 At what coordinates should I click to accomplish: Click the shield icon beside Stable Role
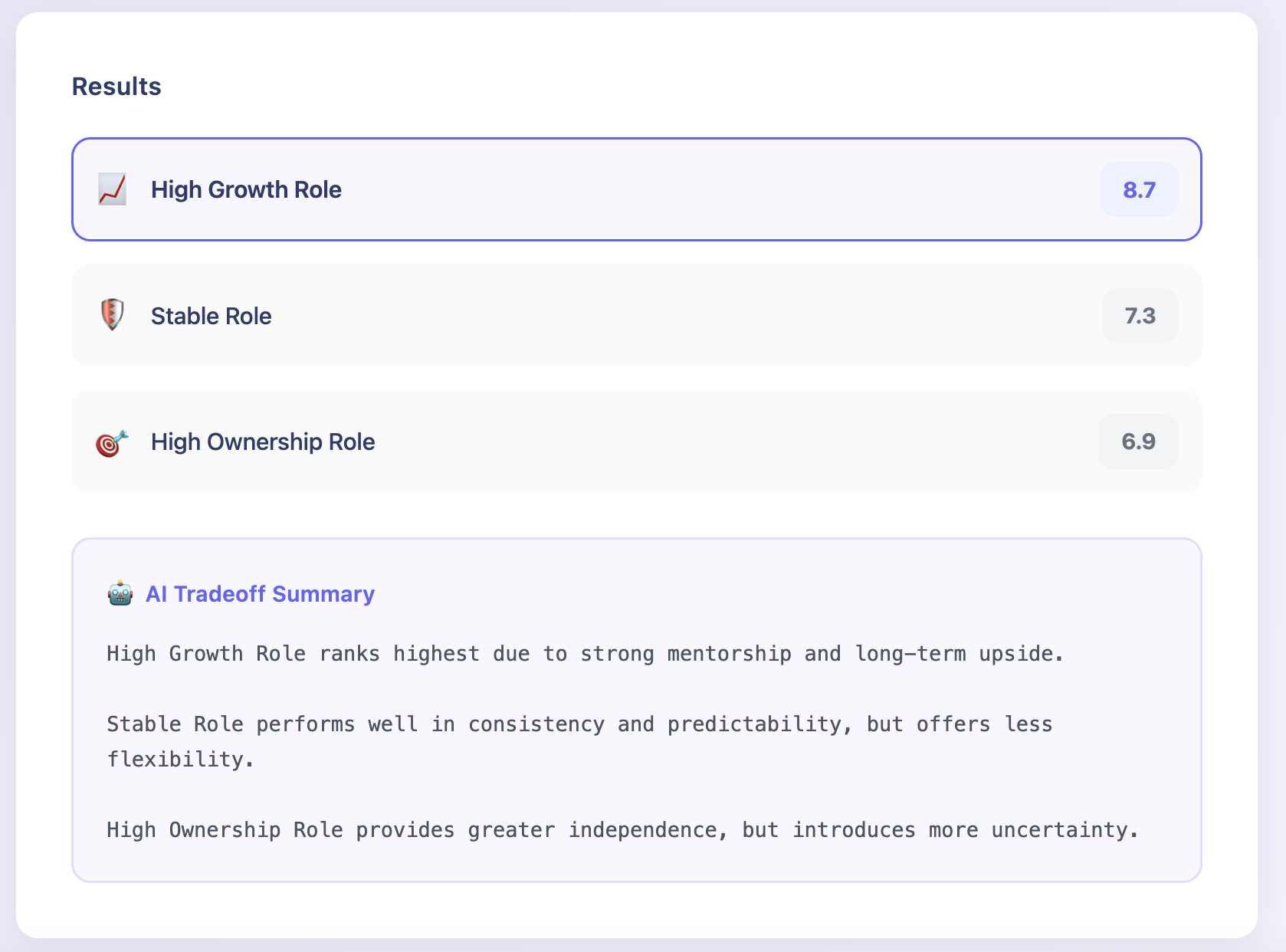tap(111, 315)
